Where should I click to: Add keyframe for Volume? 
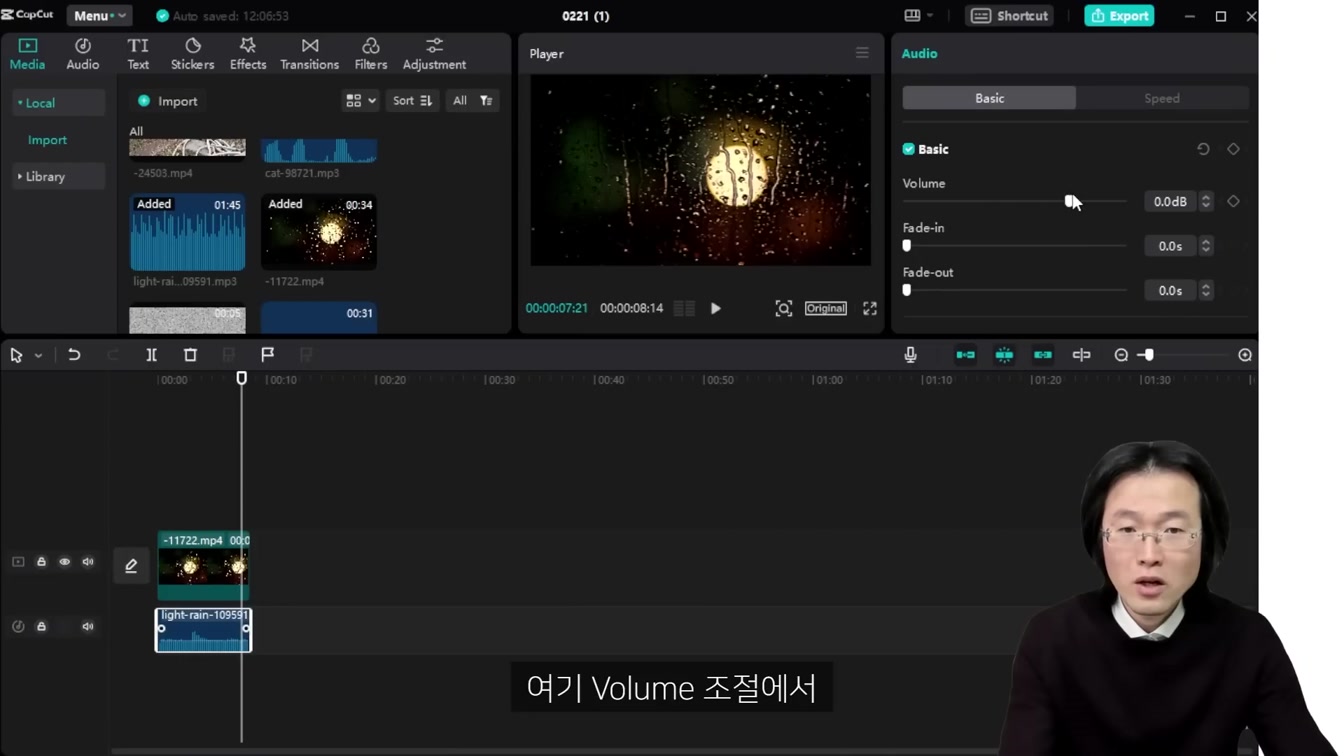[x=1233, y=201]
